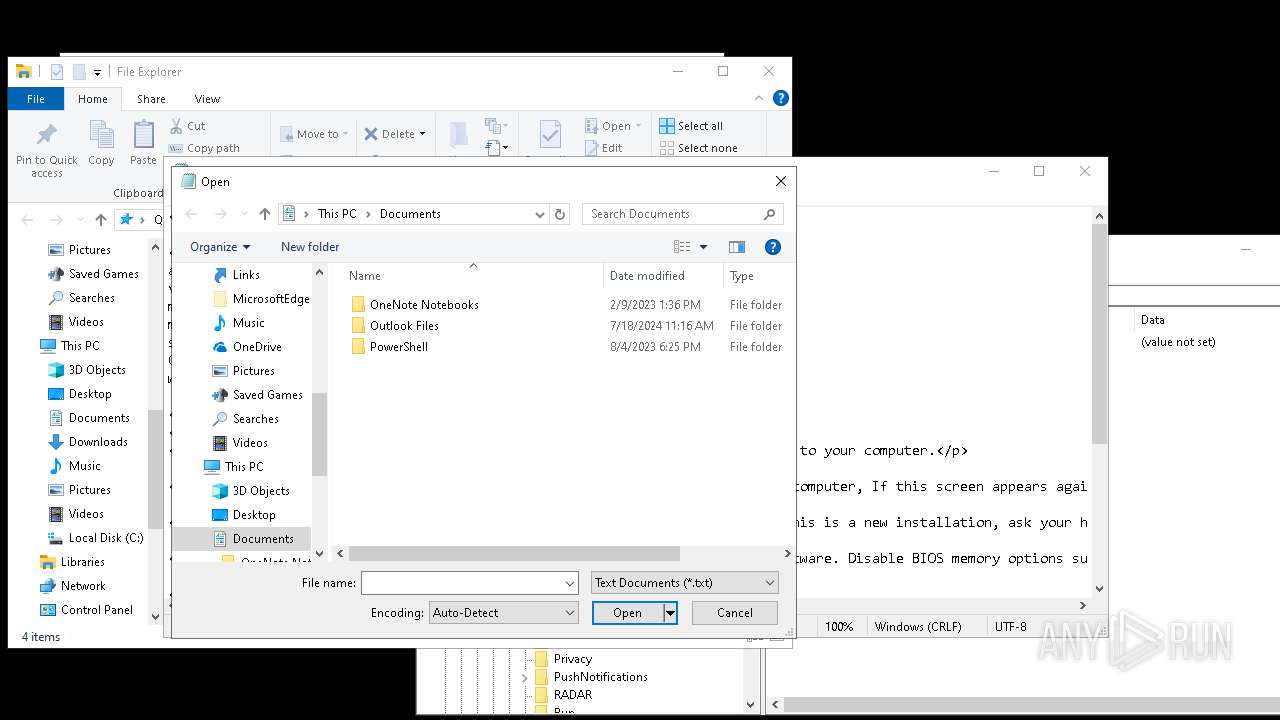Click the Edit item in File Explorer ribbon
Screen dimensions: 1280x720
tap(603, 148)
